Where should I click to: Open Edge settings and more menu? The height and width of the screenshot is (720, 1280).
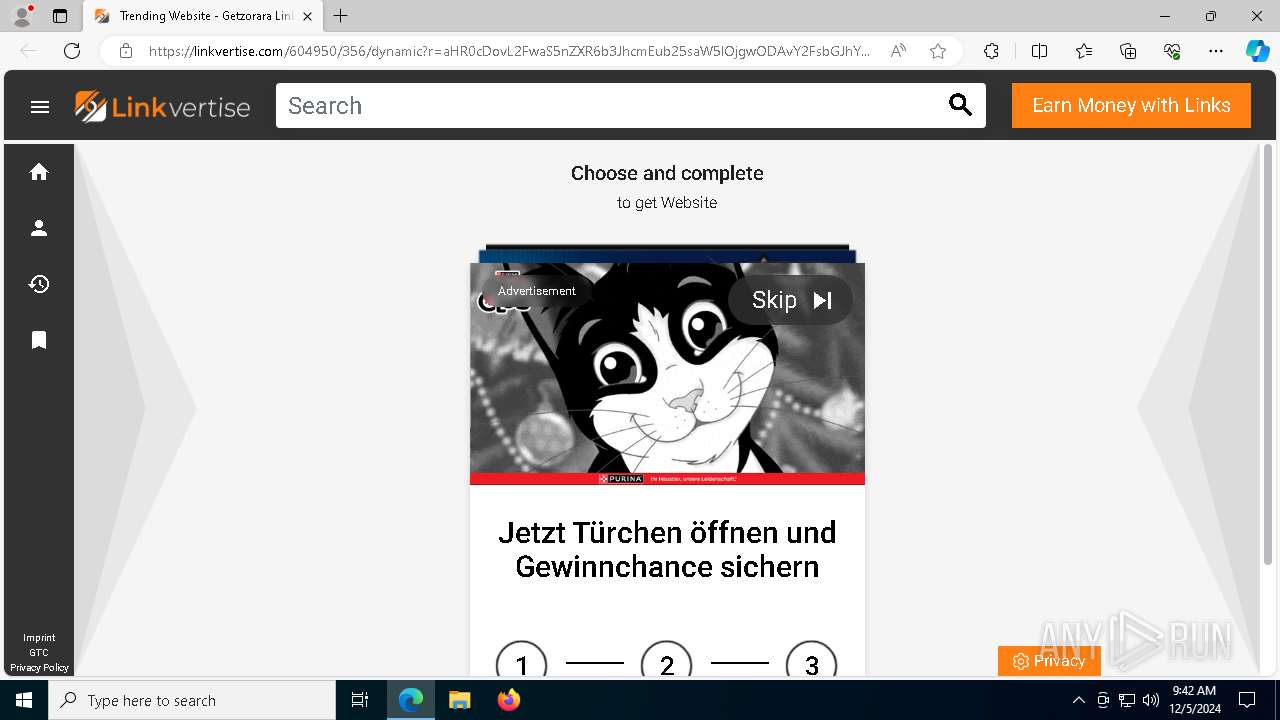pyautogui.click(x=1216, y=51)
